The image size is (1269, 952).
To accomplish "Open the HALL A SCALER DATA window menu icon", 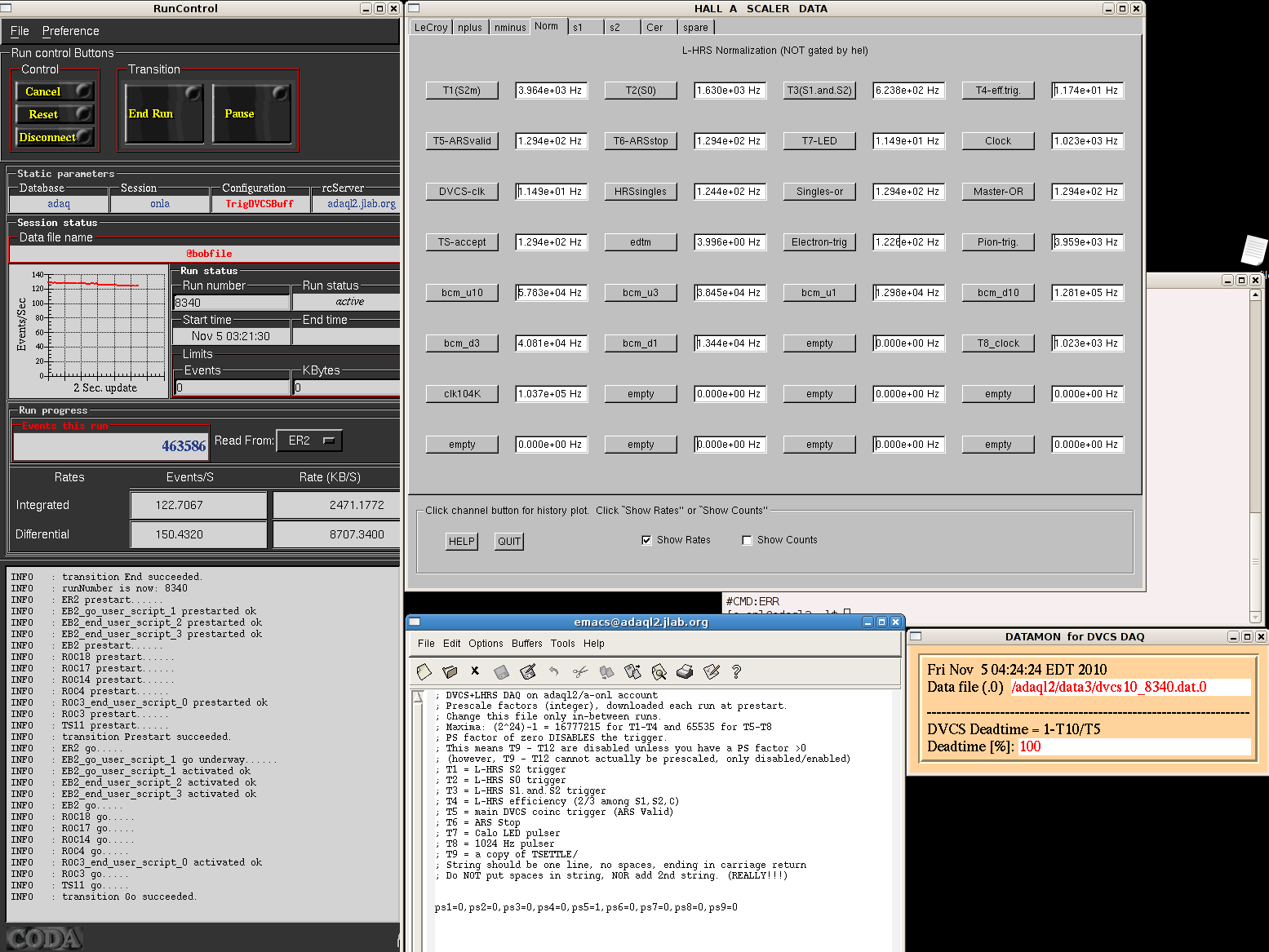I will point(415,8).
